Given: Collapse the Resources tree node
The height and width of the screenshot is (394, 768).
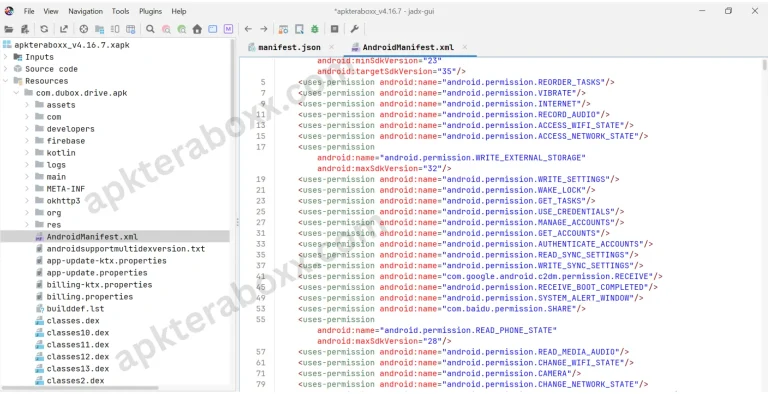Looking at the screenshot, I should 5,81.
